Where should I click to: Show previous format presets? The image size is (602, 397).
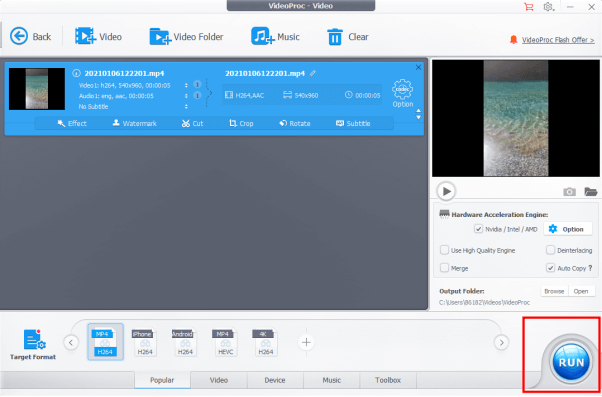[x=71, y=342]
